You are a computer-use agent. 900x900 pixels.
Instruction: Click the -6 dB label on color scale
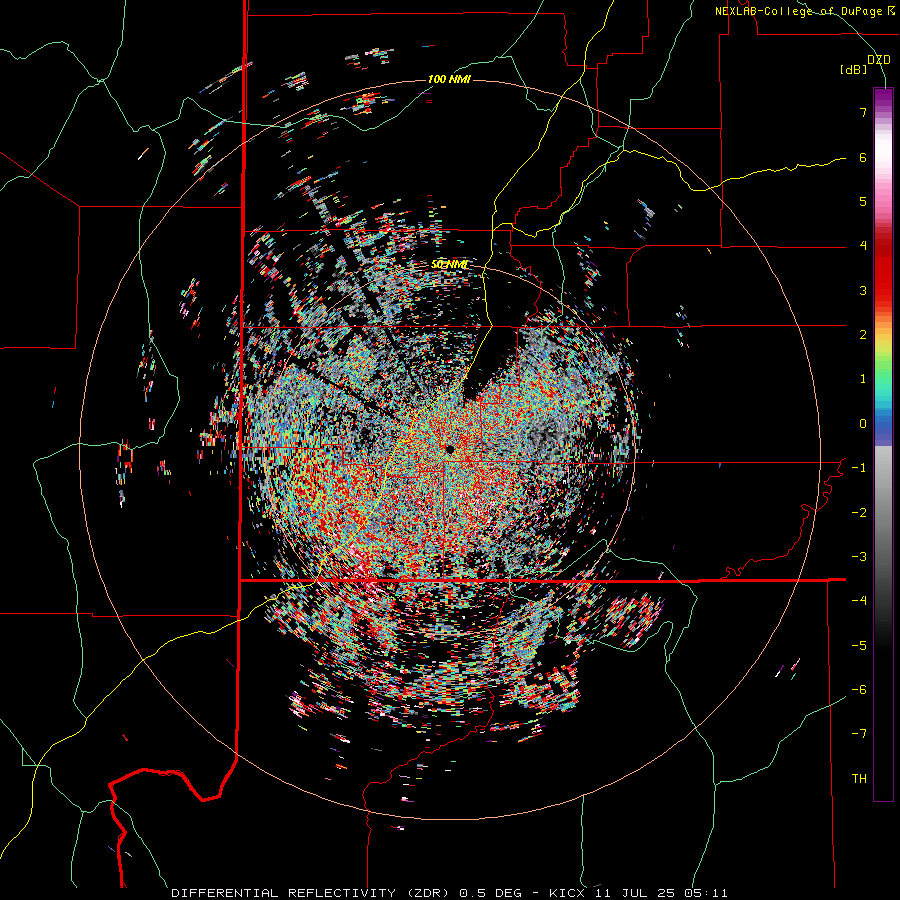(x=859, y=690)
